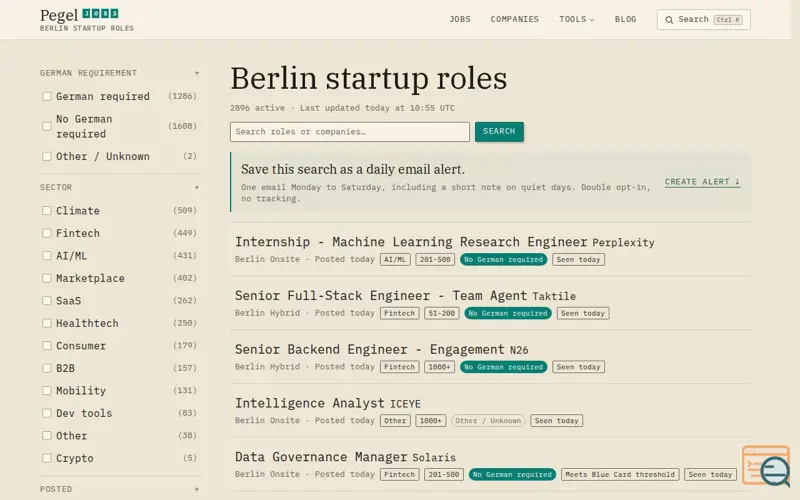Click the Fintech tag on N26 job
Viewport: 800px width, 500px height.
(399, 367)
